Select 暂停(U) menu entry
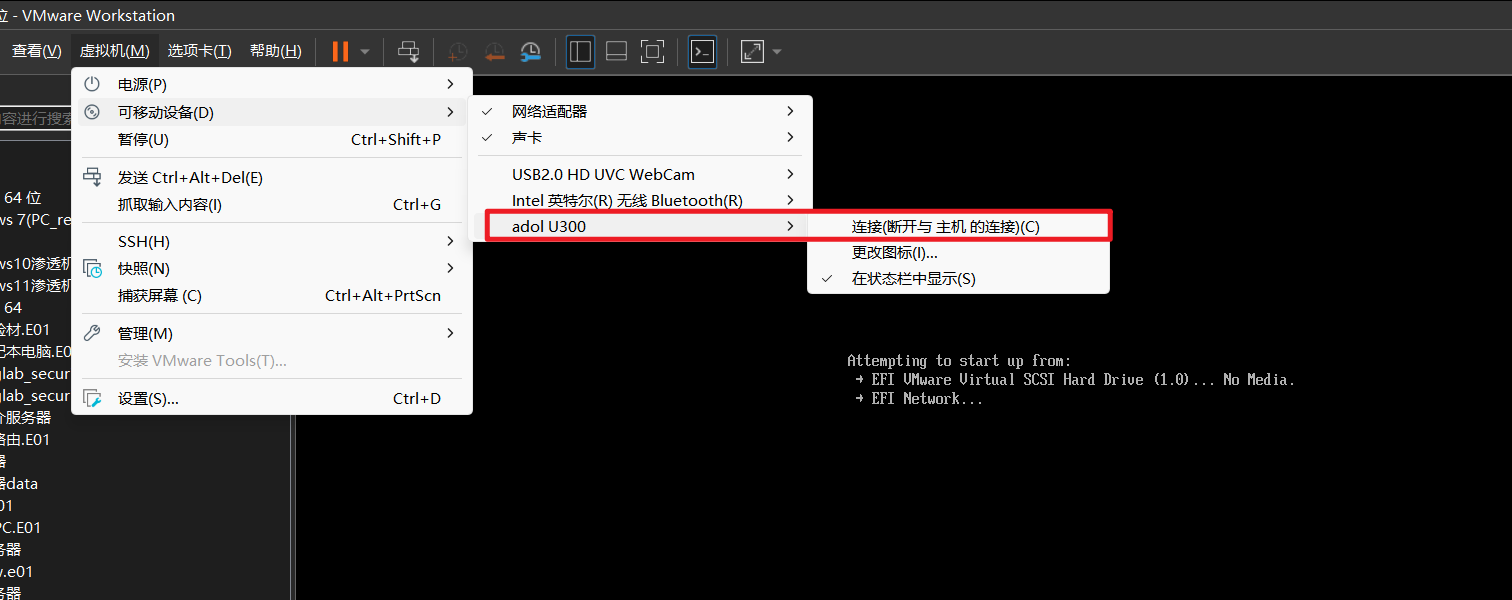 pos(272,140)
